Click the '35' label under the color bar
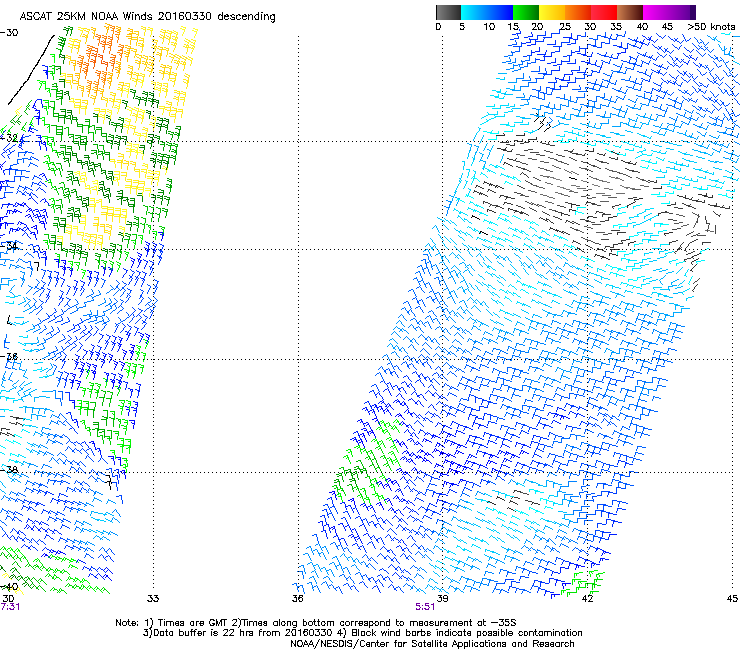 (x=616, y=27)
